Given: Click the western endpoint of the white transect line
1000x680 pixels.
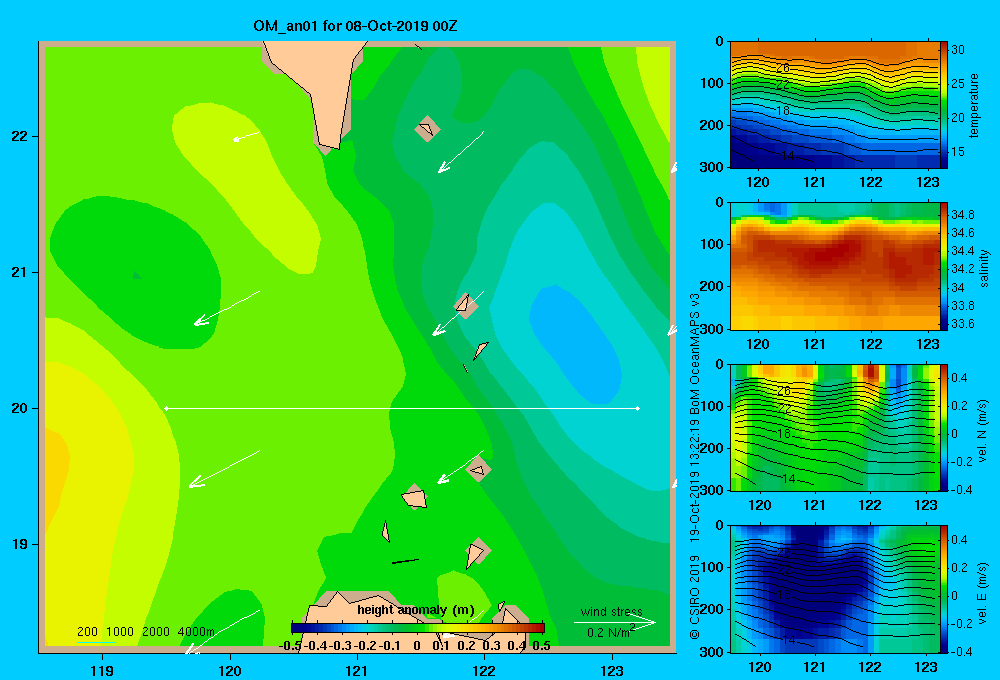Looking at the screenshot, I should point(166,408).
